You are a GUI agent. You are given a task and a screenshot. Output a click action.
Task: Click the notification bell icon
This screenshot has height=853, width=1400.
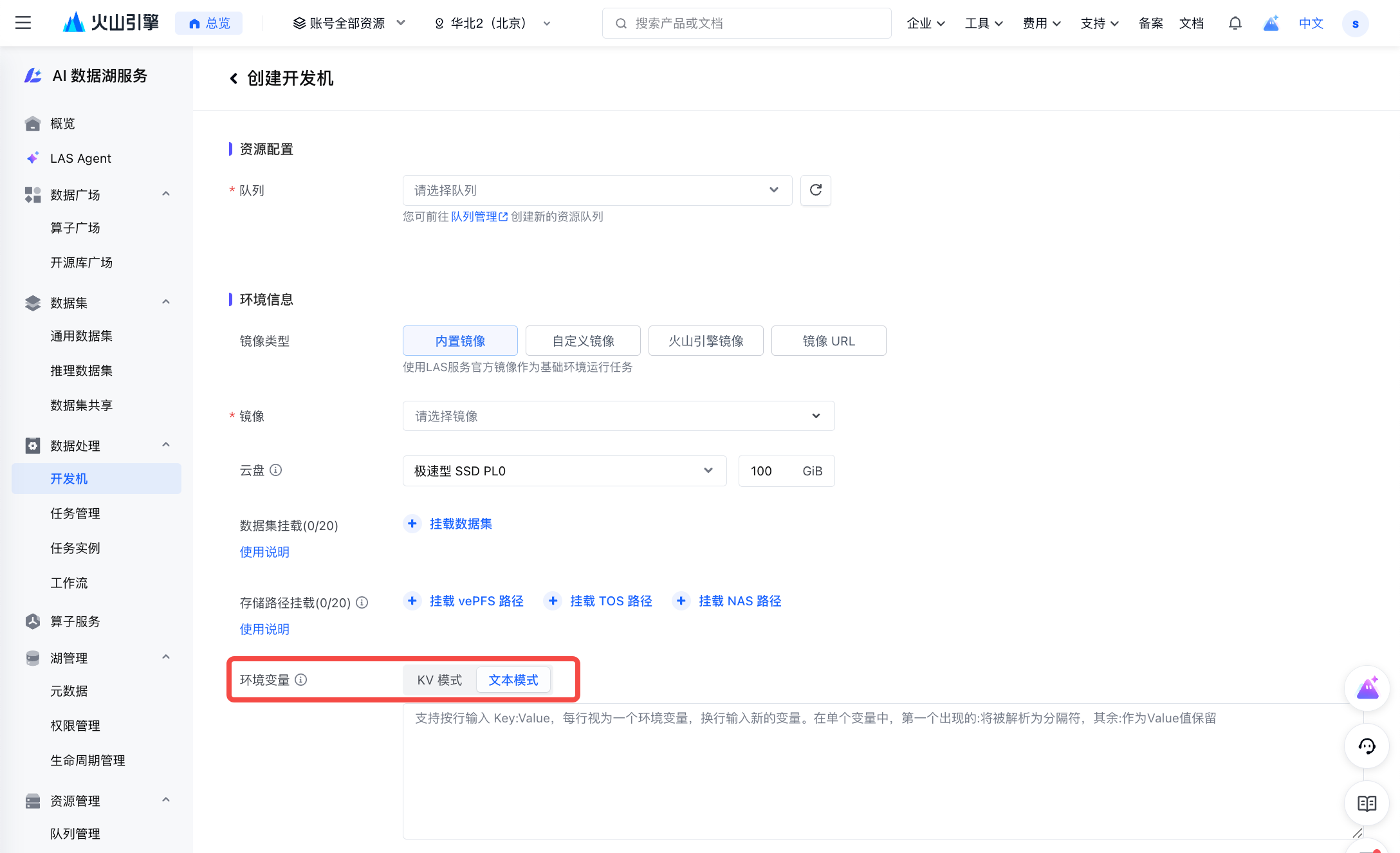click(1235, 23)
